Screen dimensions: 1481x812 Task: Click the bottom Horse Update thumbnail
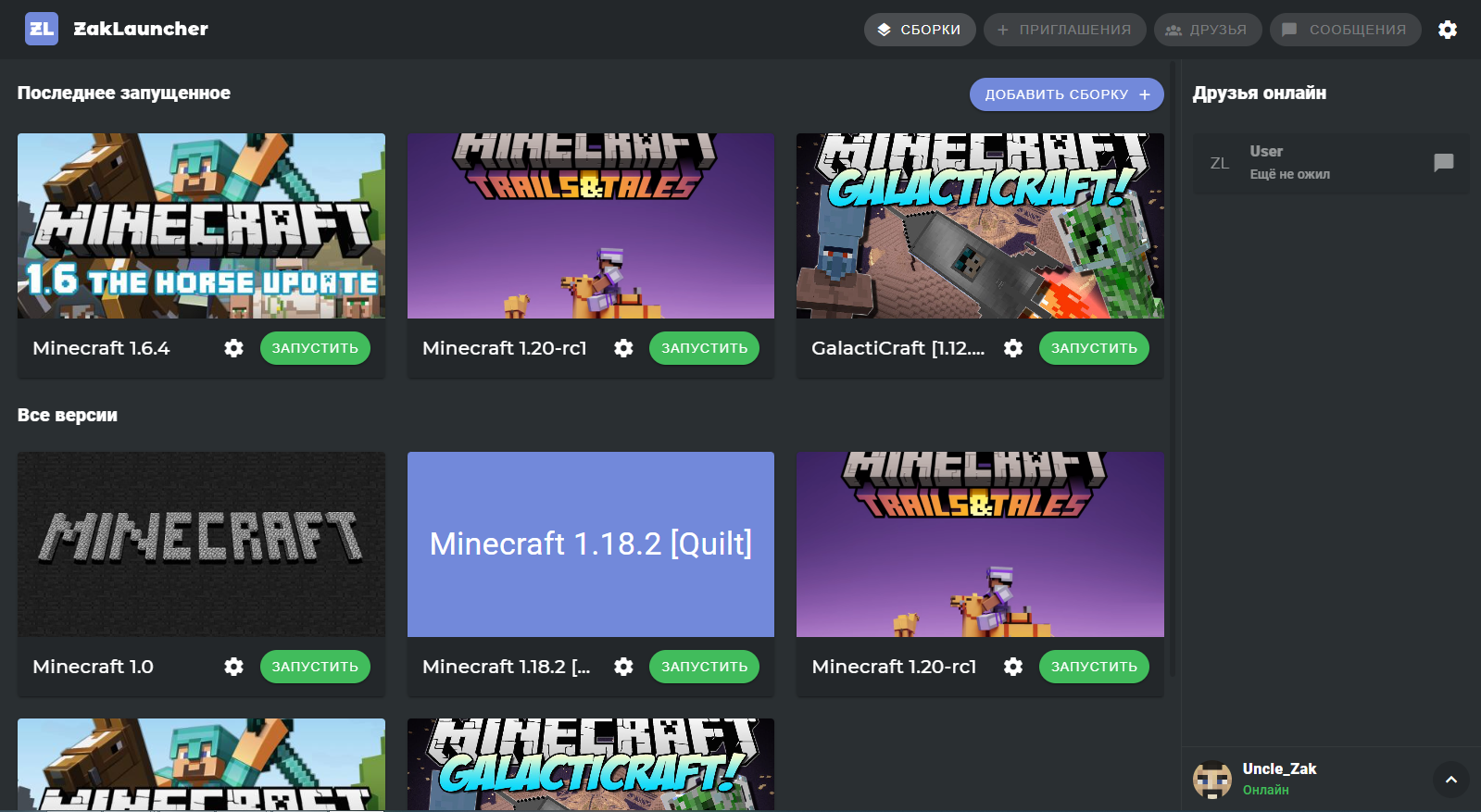[201, 765]
